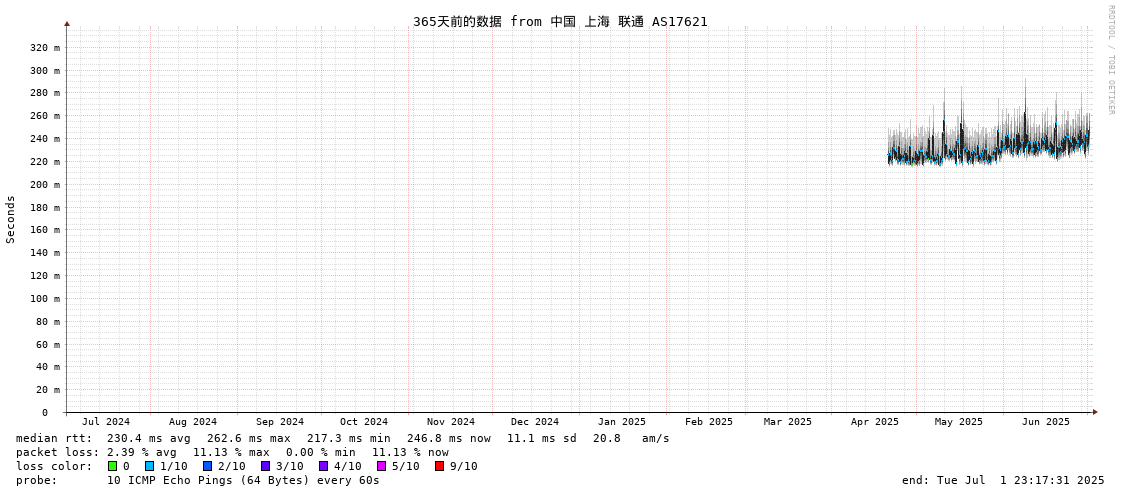Click the median rtt label
The height and width of the screenshot is (494, 1121).
tap(54, 438)
